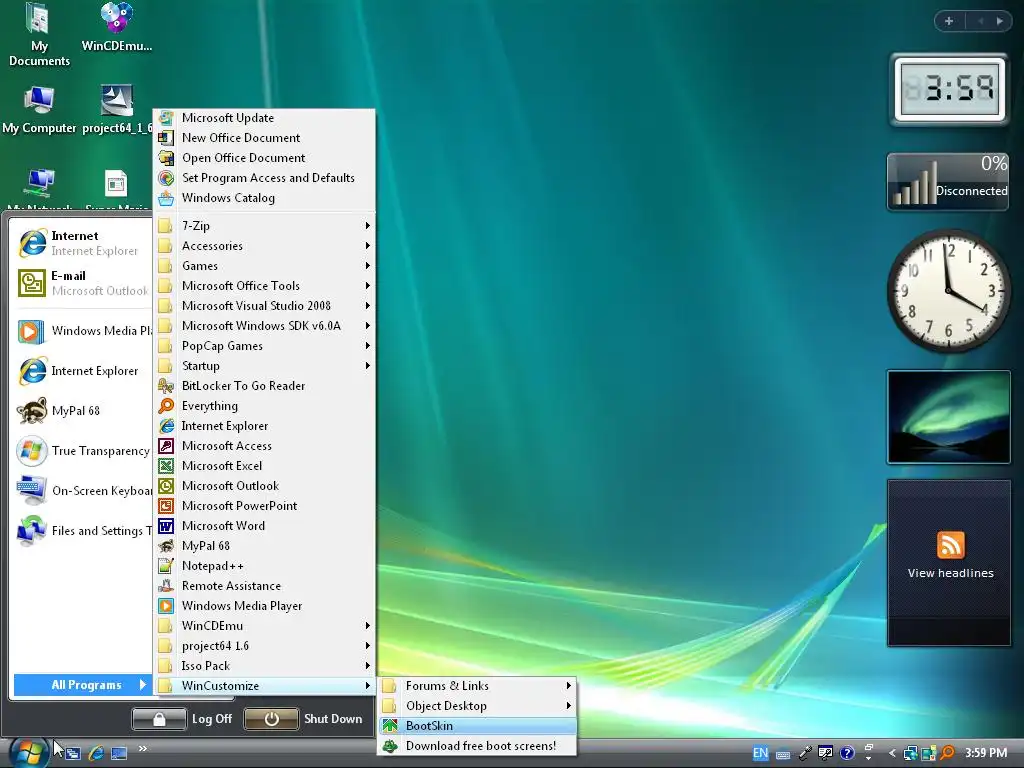Click the Everything search tray icon
Viewport: 1024px width, 768px height.
coord(947,753)
